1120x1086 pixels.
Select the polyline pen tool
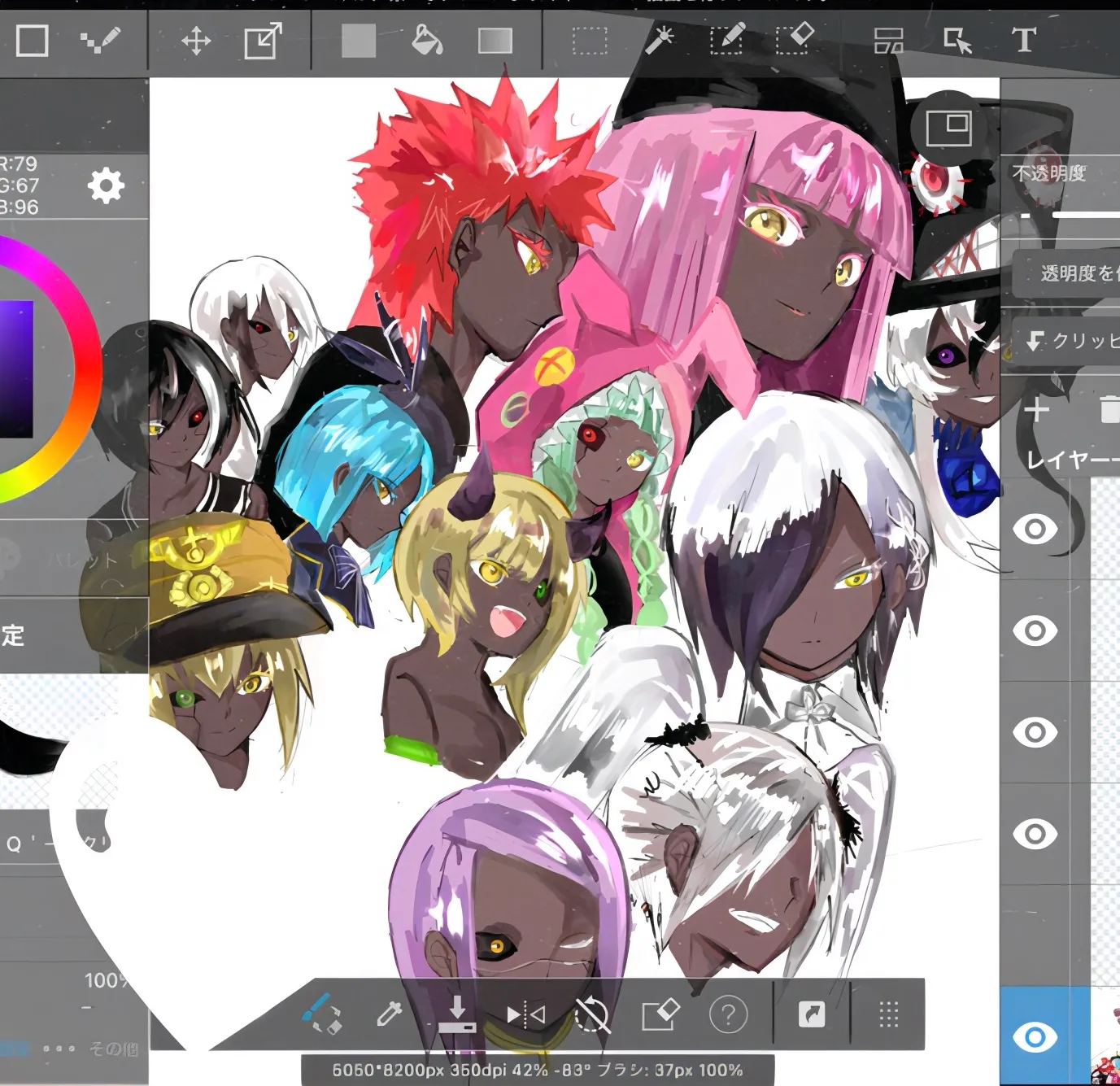101,40
